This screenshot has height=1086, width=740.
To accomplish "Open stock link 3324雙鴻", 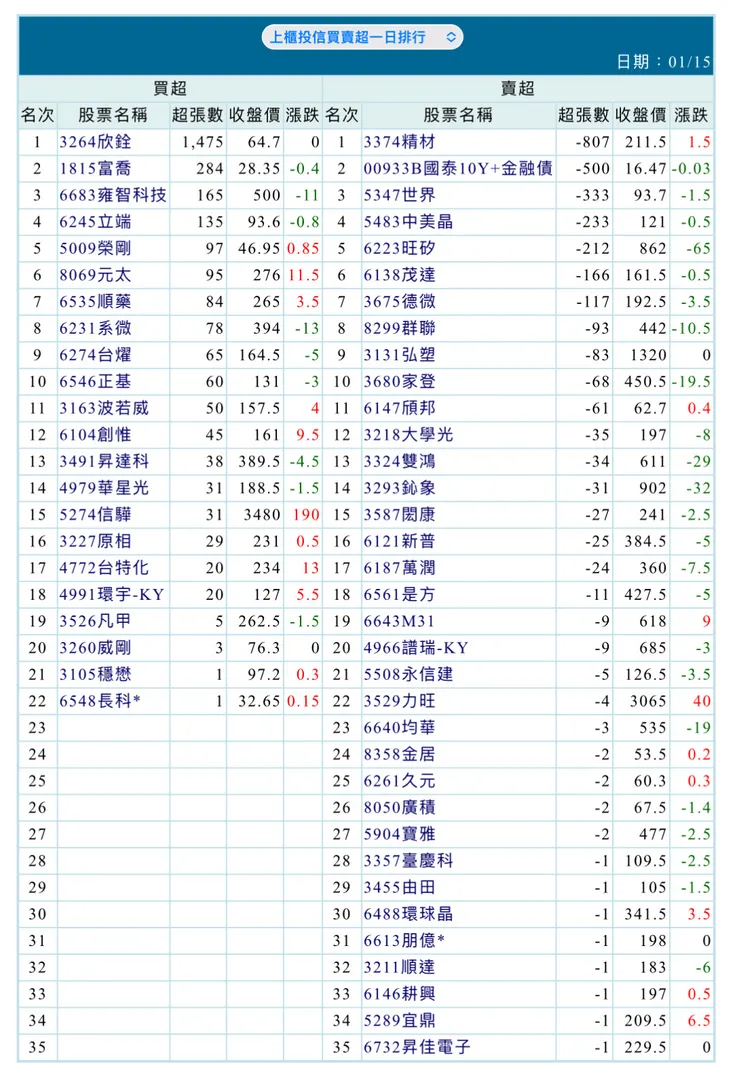I will tap(400, 461).
